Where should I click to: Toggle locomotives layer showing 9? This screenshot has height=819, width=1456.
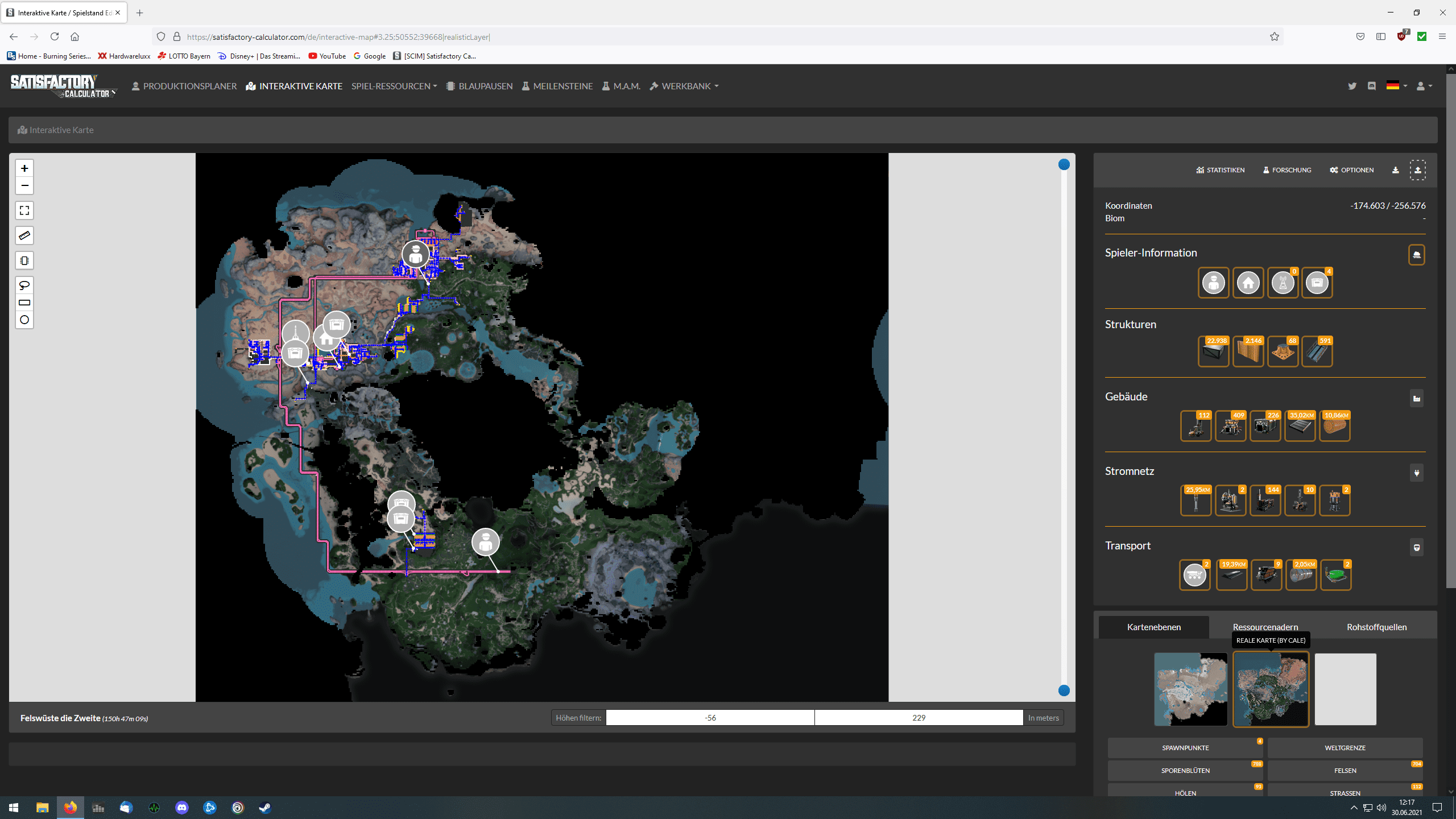(x=1267, y=575)
